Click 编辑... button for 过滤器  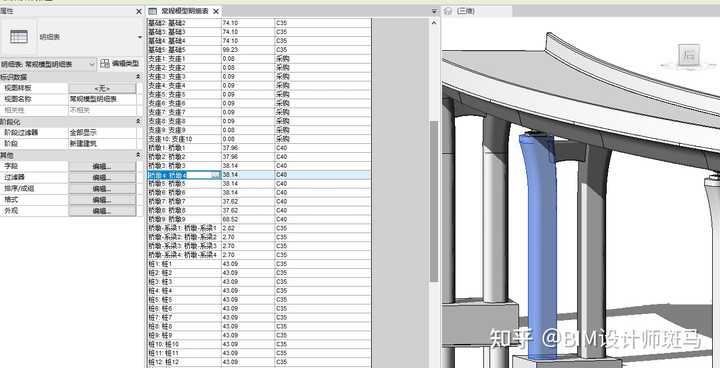tap(102, 177)
